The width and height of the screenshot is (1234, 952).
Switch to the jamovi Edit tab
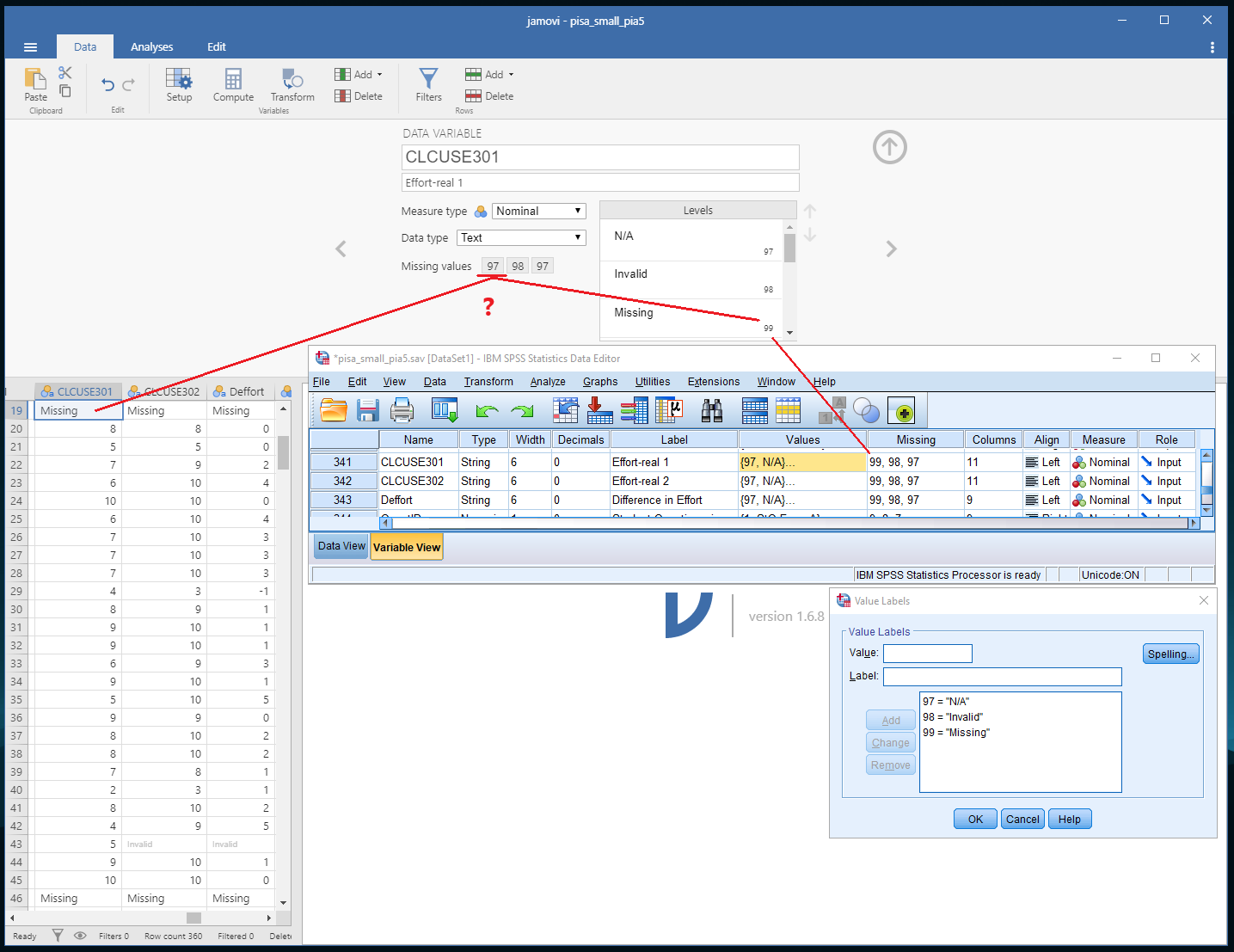click(x=217, y=46)
